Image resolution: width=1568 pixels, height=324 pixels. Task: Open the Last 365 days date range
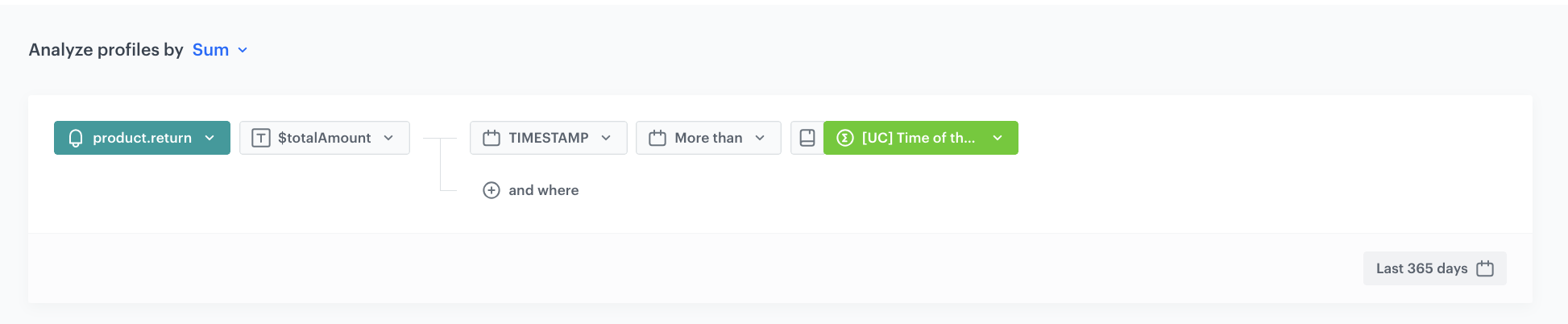(1421, 268)
